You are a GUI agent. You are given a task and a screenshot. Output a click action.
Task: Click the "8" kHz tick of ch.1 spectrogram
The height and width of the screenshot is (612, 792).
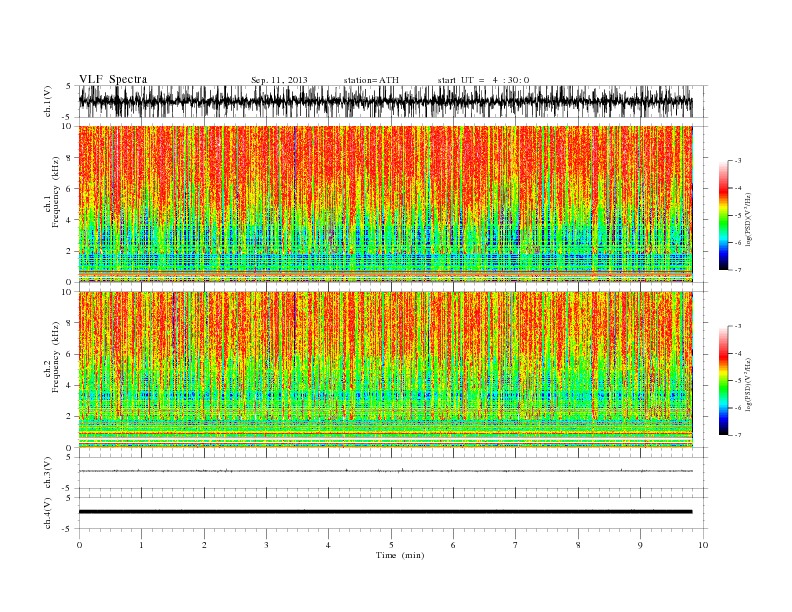click(x=69, y=158)
